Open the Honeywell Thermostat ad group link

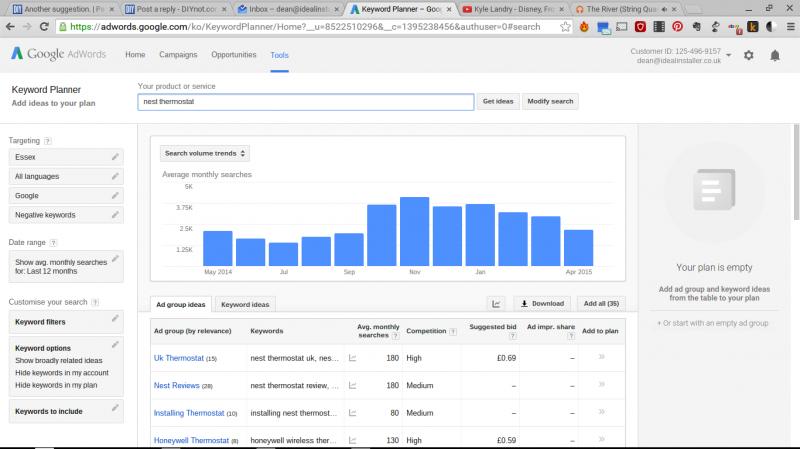pyautogui.click(x=190, y=439)
